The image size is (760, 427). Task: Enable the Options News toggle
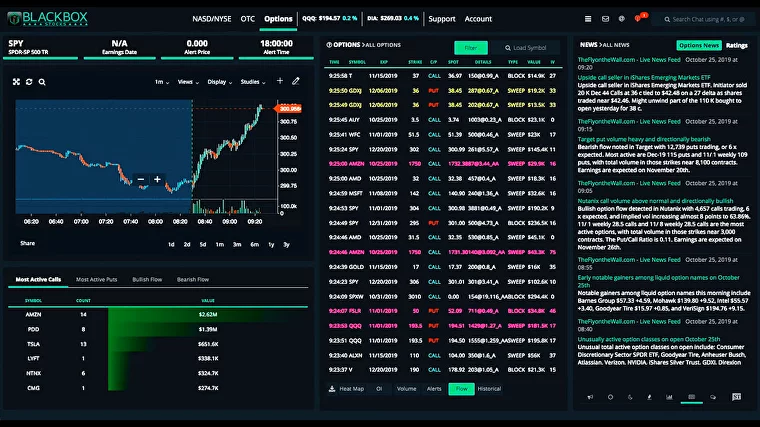pyautogui.click(x=698, y=45)
